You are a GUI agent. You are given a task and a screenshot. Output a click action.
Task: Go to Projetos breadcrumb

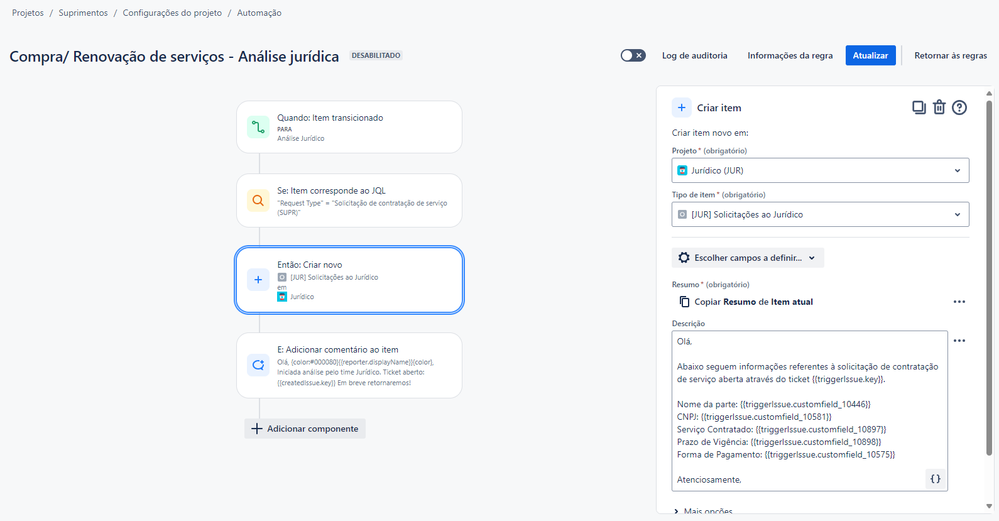coord(28,13)
